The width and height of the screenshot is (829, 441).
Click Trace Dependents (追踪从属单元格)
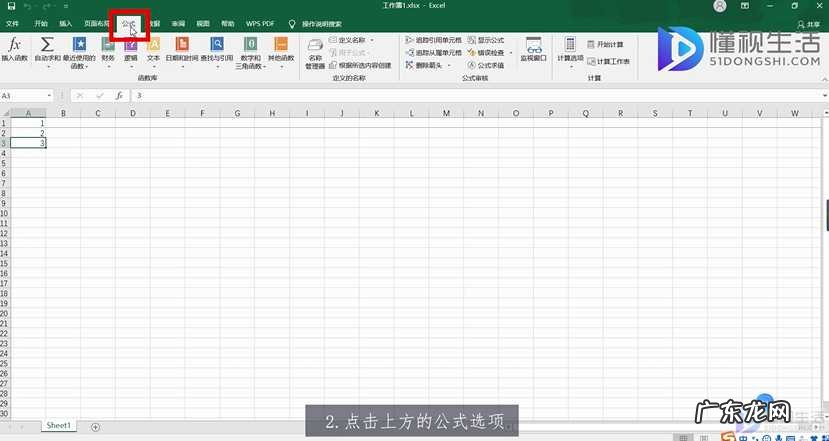click(x=433, y=53)
